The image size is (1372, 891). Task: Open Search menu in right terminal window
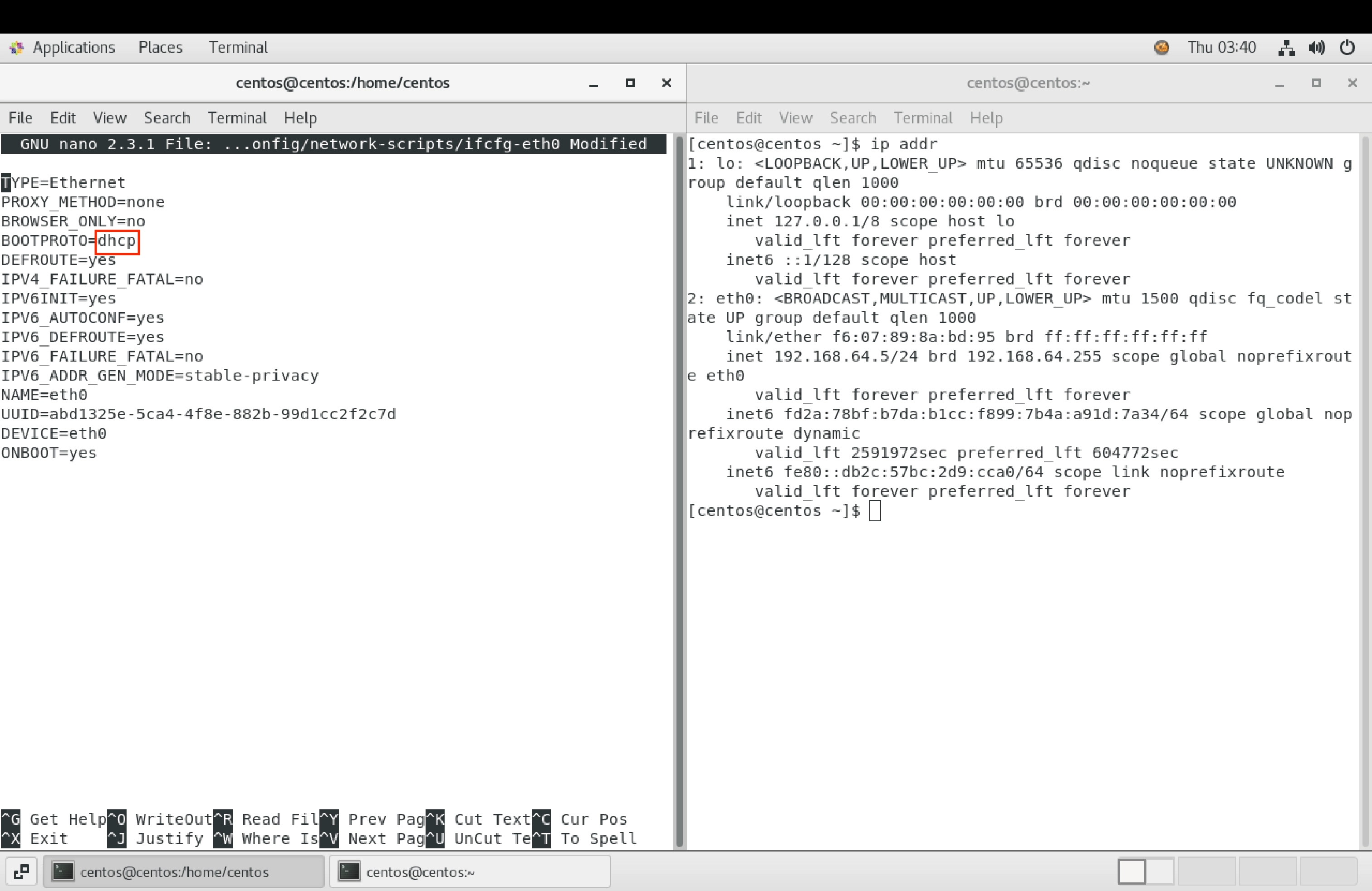[853, 118]
